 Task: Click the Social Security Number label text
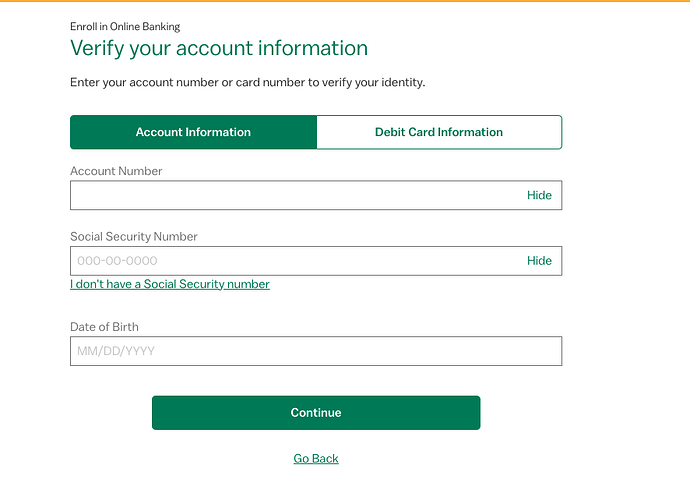[134, 237]
